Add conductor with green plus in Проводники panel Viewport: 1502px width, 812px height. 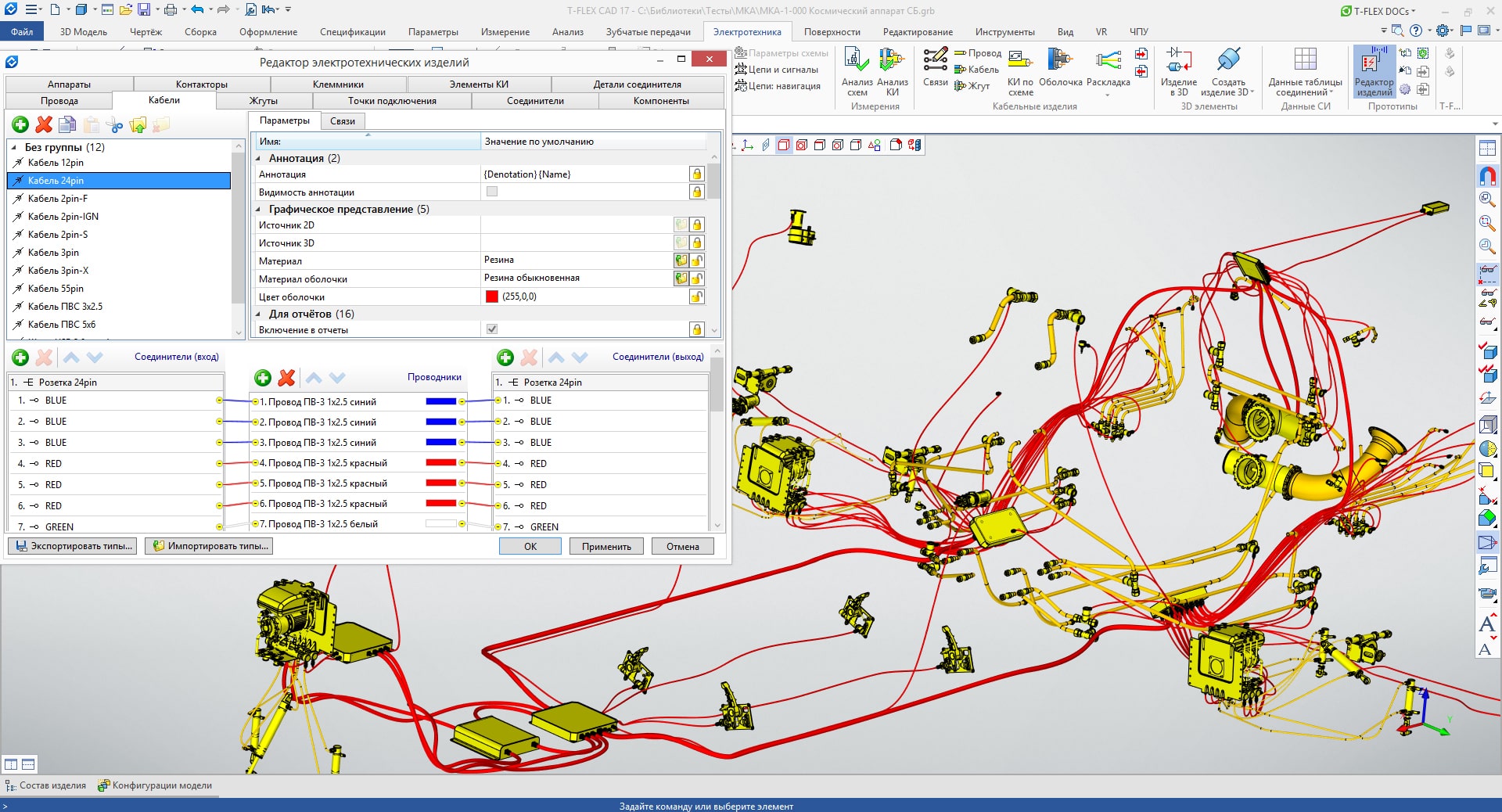tap(263, 378)
